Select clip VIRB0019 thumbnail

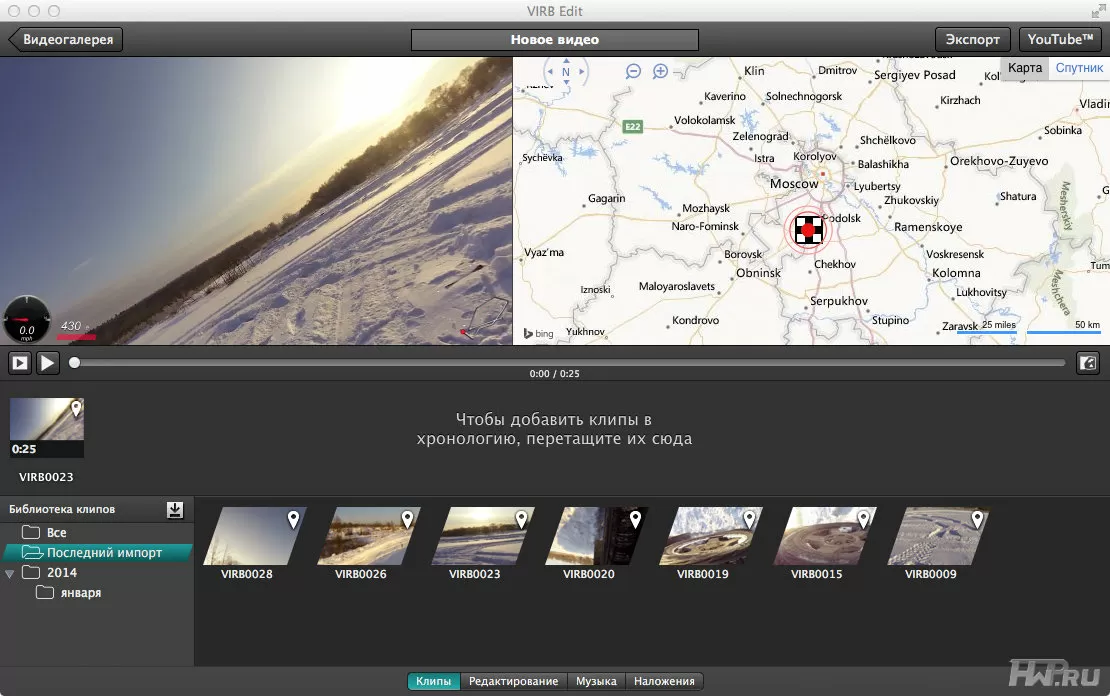click(711, 535)
